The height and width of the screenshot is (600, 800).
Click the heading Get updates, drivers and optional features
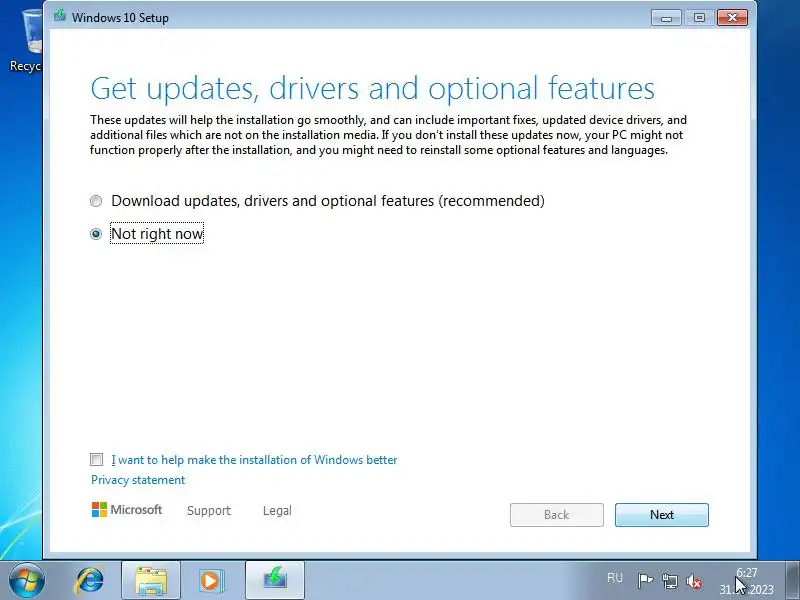tap(372, 88)
